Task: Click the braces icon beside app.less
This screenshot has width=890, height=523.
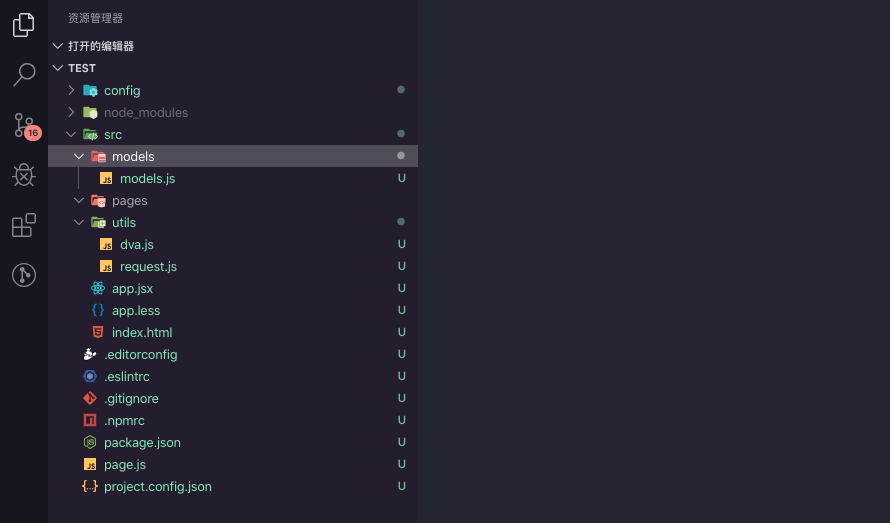Action: (x=98, y=310)
